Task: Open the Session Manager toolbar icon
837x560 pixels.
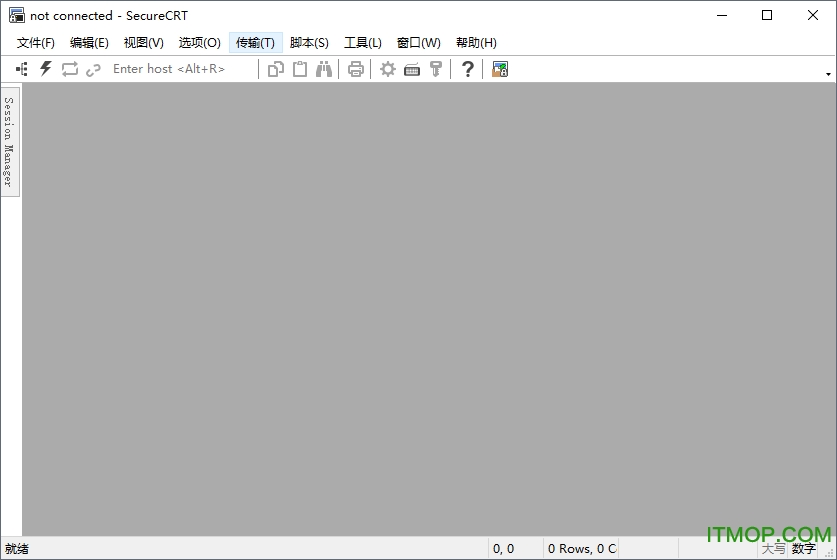Action: [22, 69]
